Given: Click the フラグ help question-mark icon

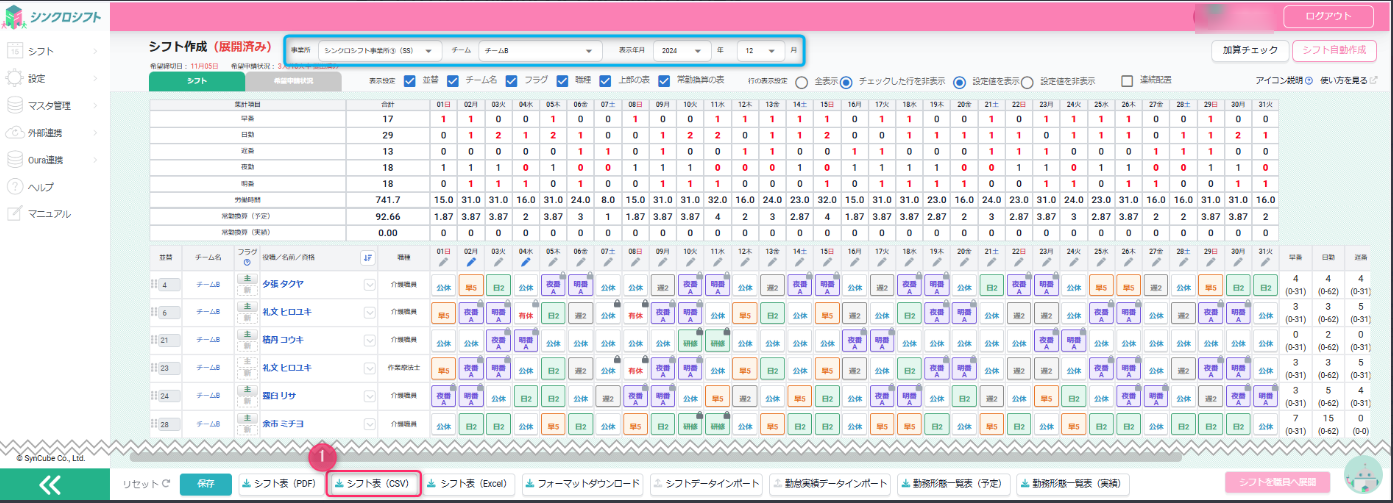Looking at the screenshot, I should pos(247,263).
